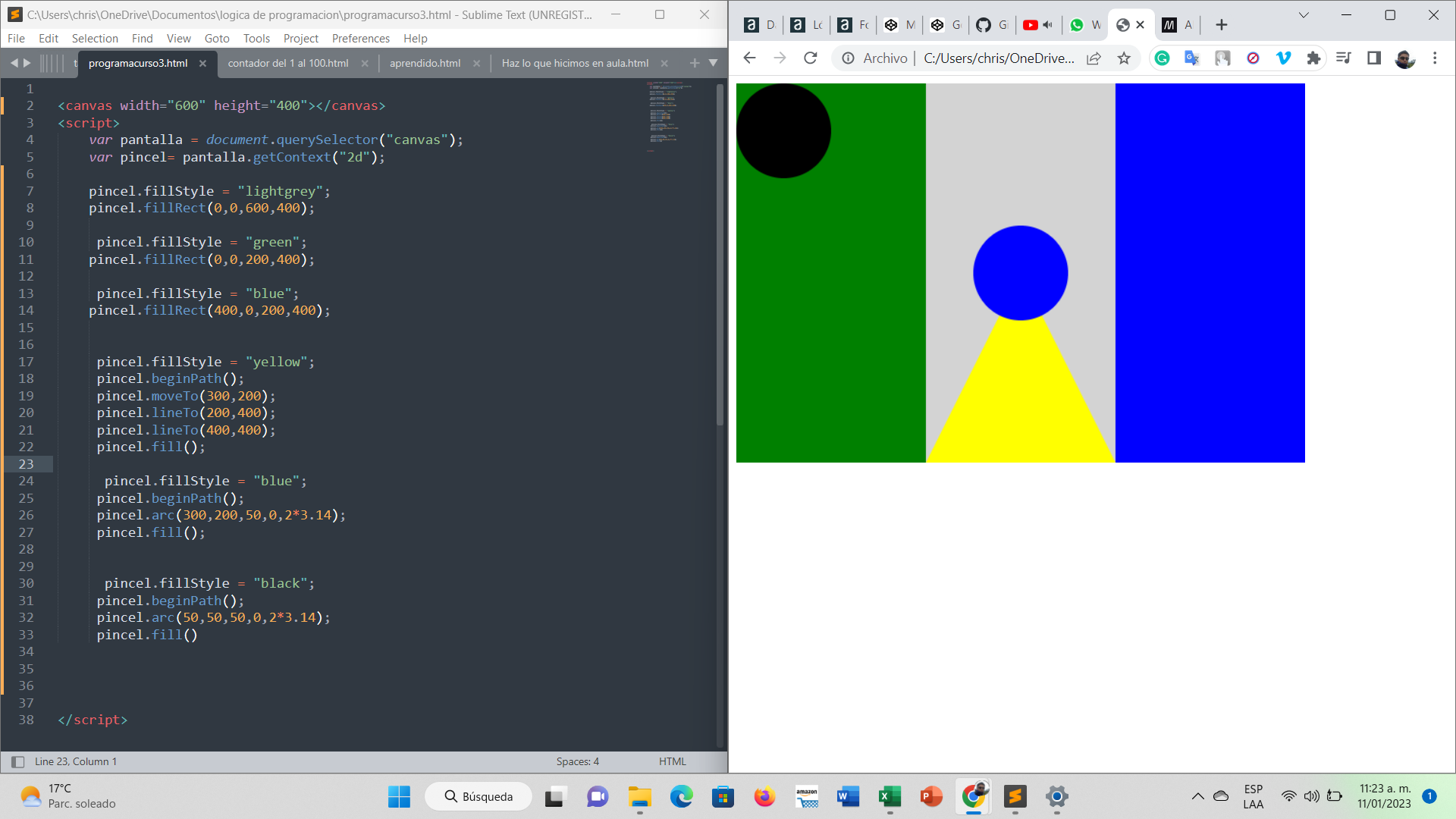The height and width of the screenshot is (819, 1456).
Task: Change syntax via HTML in status bar
Action: coord(672,761)
